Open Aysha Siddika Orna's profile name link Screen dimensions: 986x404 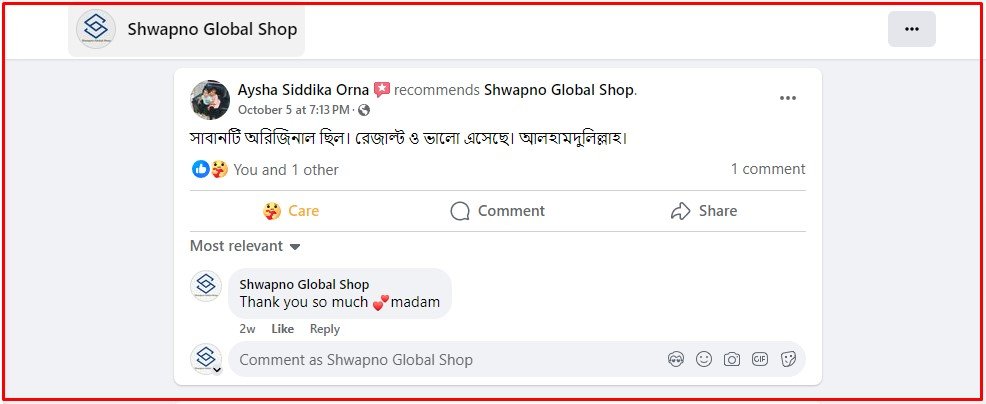pyautogui.click(x=303, y=90)
